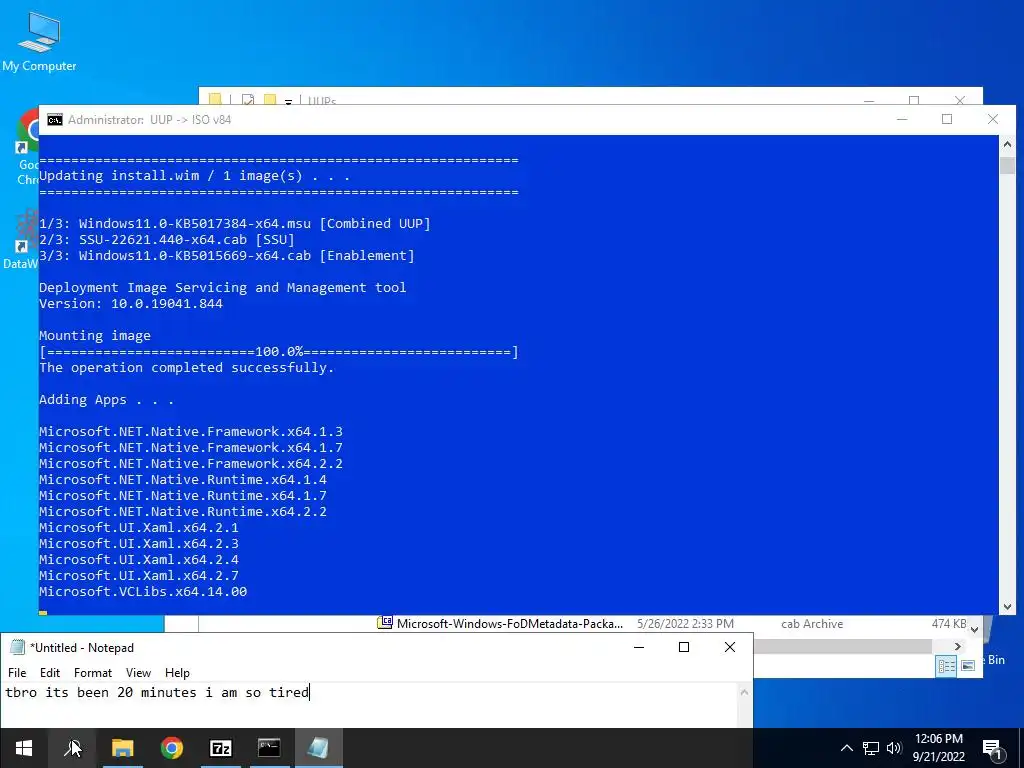Select Microsoft-Windows-FoDMetadata-Packa... file name in Explorer
This screenshot has width=1024, height=768.
[510, 624]
